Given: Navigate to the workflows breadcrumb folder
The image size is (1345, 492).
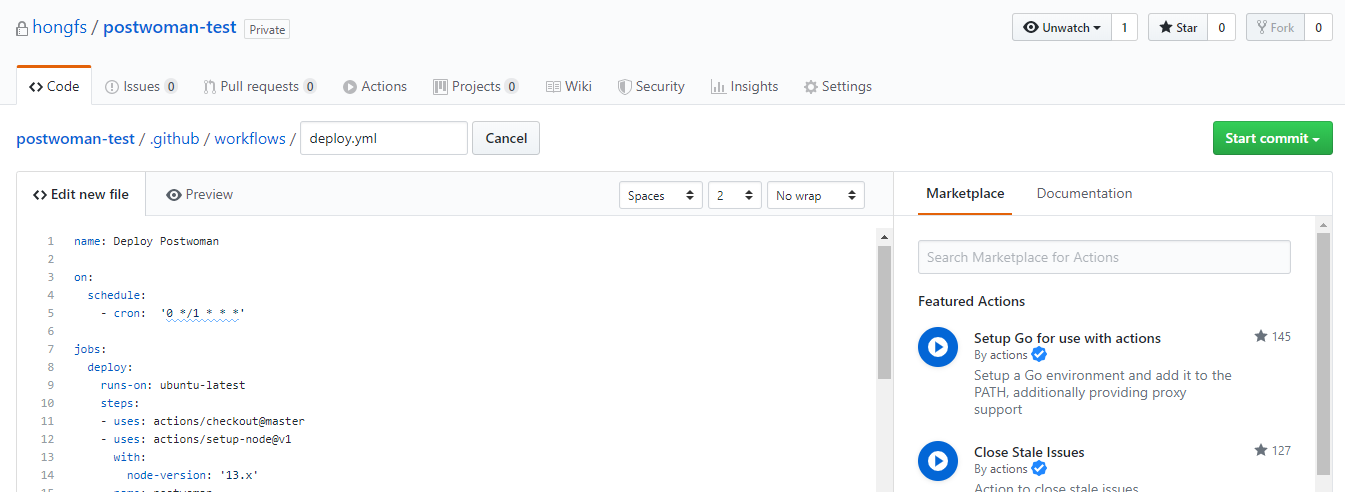Looking at the screenshot, I should [x=250, y=139].
